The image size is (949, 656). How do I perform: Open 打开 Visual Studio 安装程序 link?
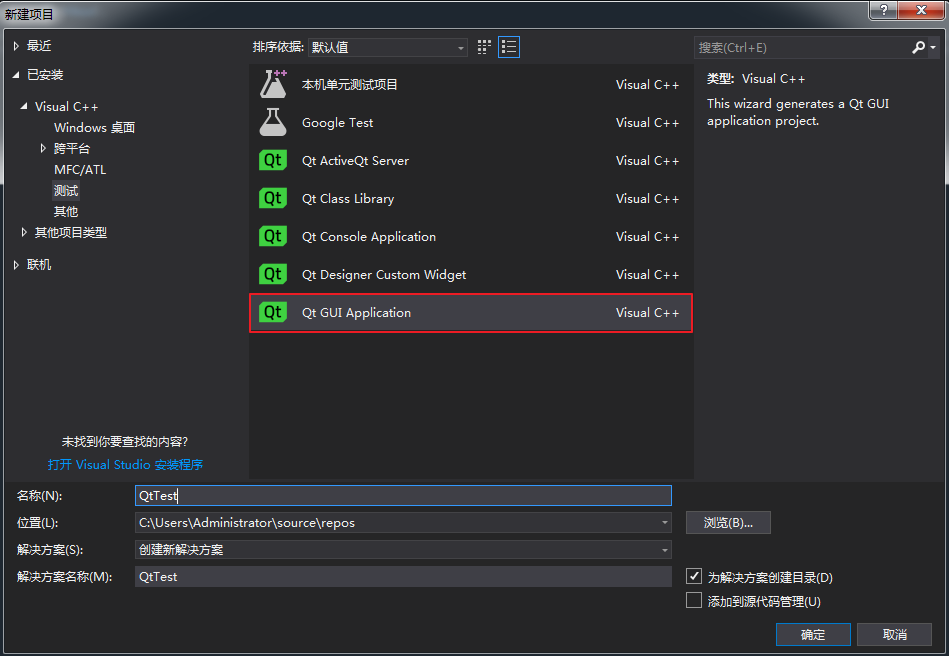125,464
